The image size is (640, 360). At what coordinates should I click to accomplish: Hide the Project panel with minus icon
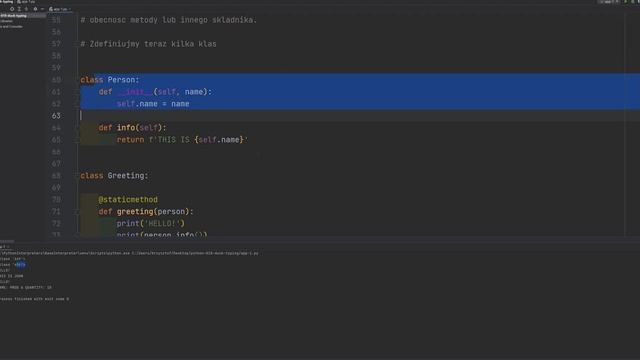click(42, 9)
